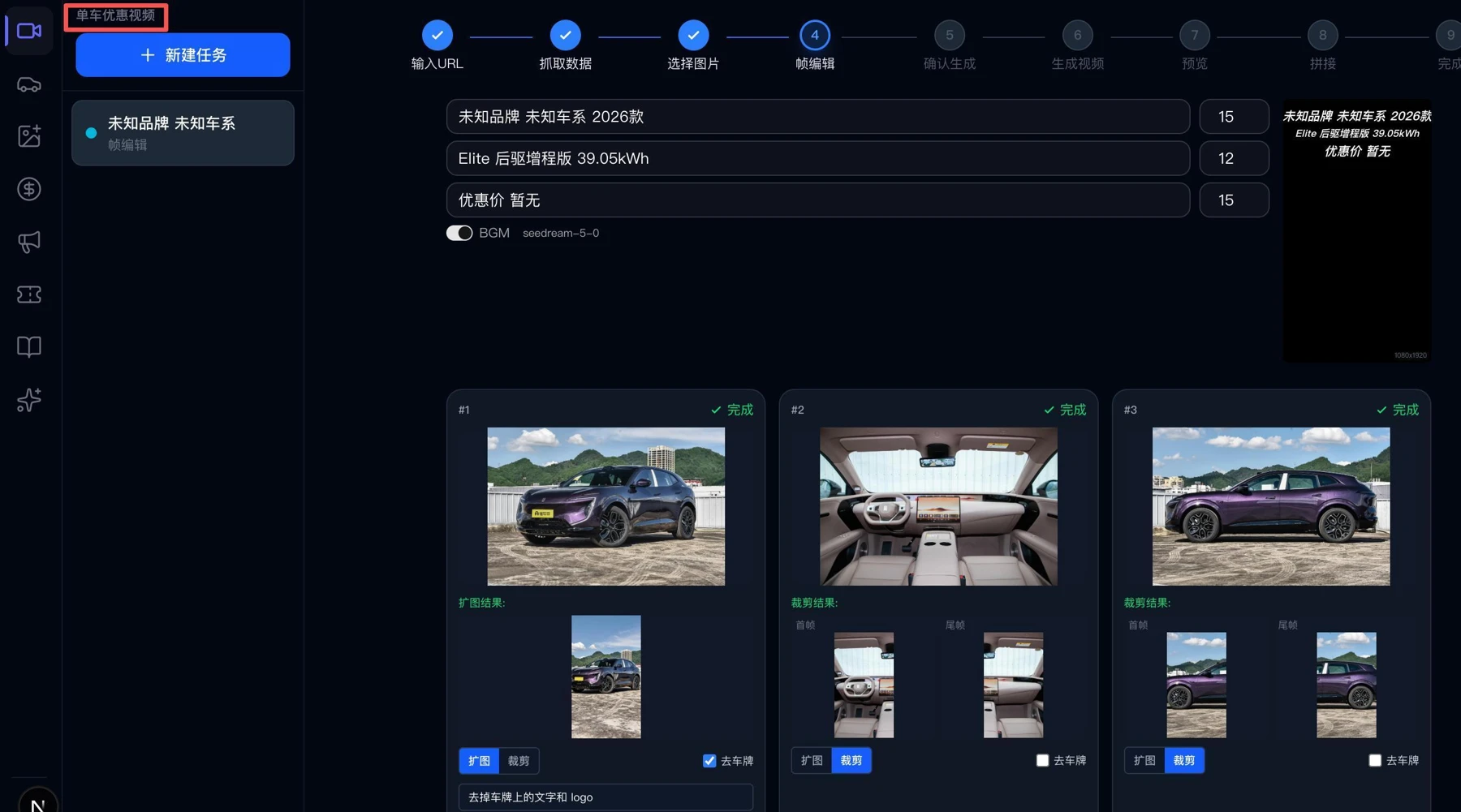Select 裁剪 mode for frame #1
The image size is (1461, 812).
pyautogui.click(x=519, y=761)
